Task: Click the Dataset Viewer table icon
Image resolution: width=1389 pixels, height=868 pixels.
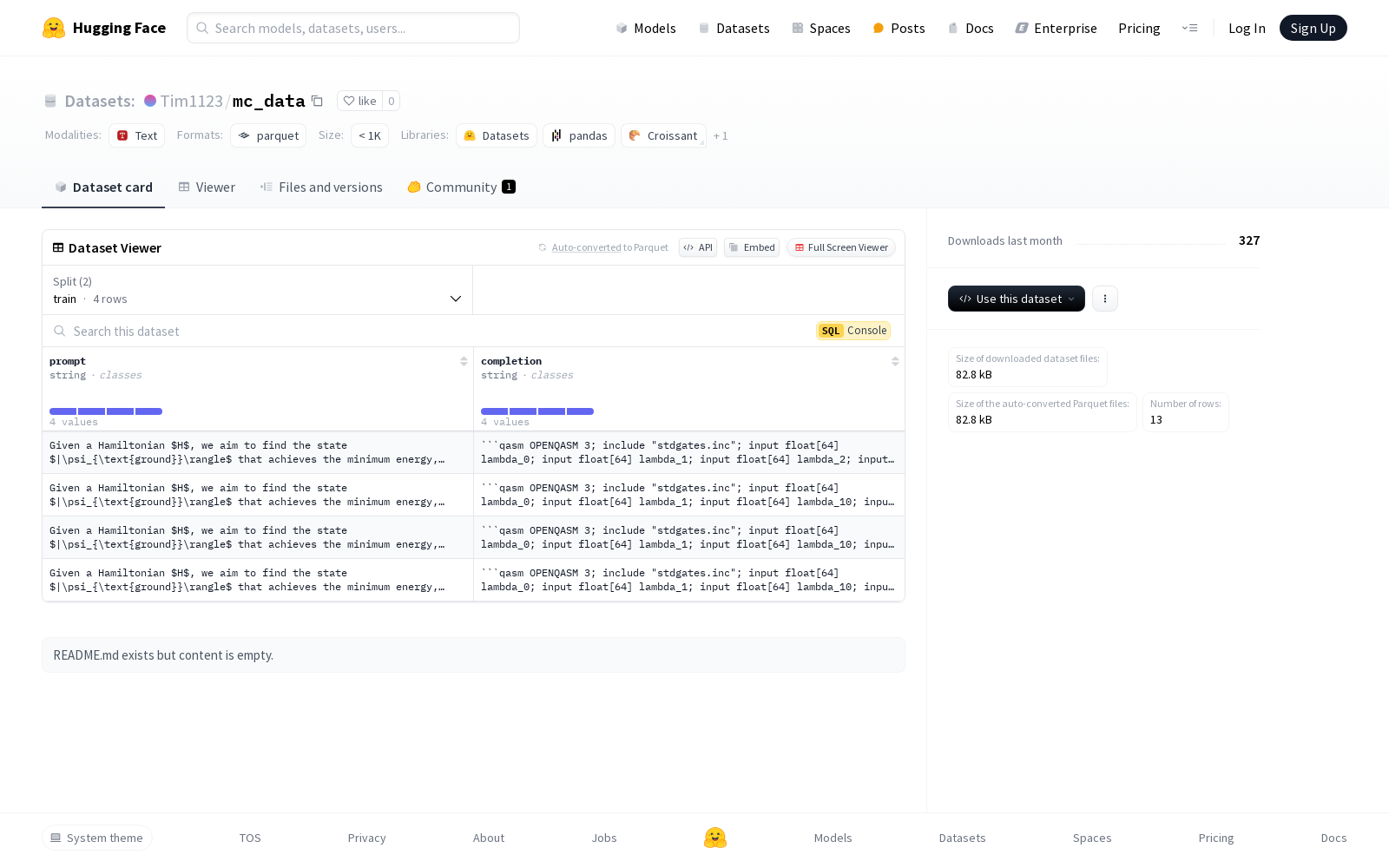Action: [58, 247]
